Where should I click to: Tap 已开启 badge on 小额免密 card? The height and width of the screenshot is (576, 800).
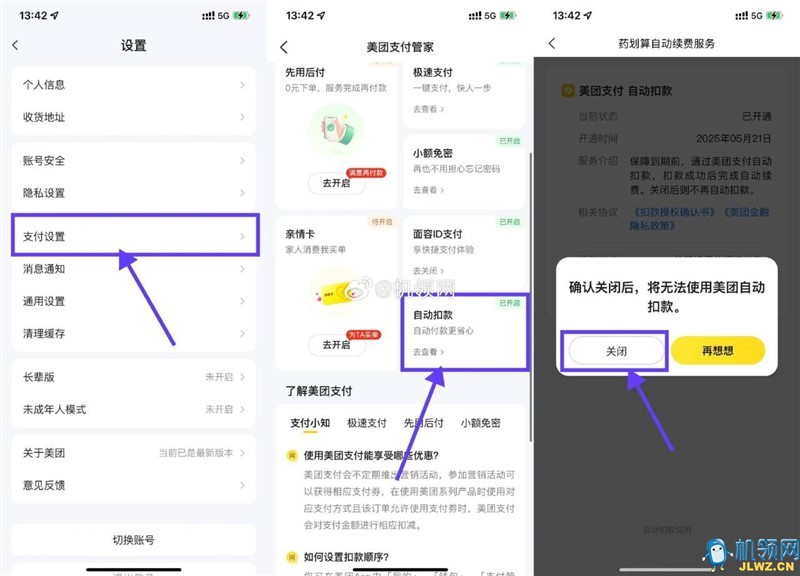(509, 141)
